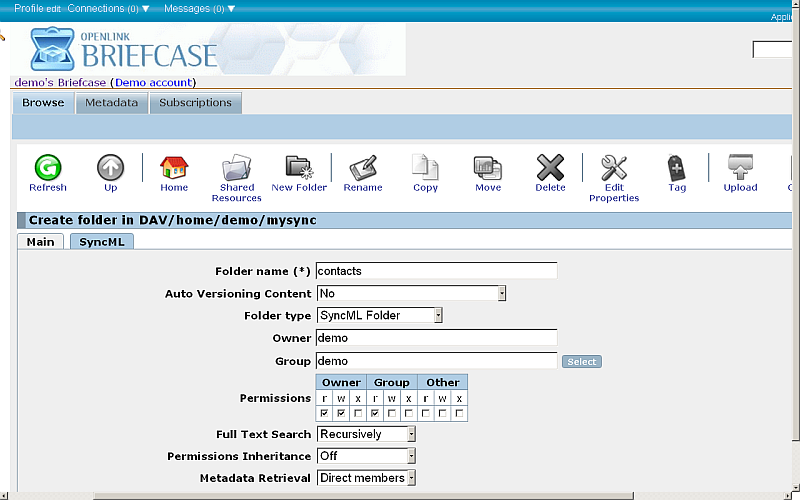The height and width of the screenshot is (500, 800).
Task: Click the Move icon
Action: click(x=488, y=168)
